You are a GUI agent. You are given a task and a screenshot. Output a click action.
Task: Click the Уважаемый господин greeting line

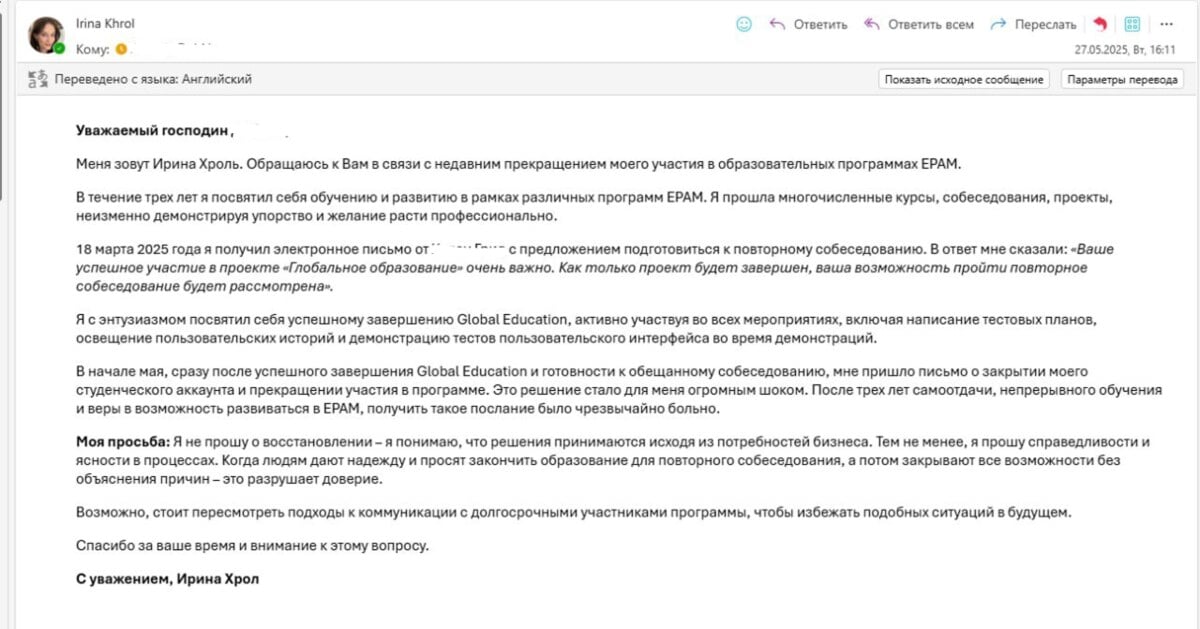153,130
